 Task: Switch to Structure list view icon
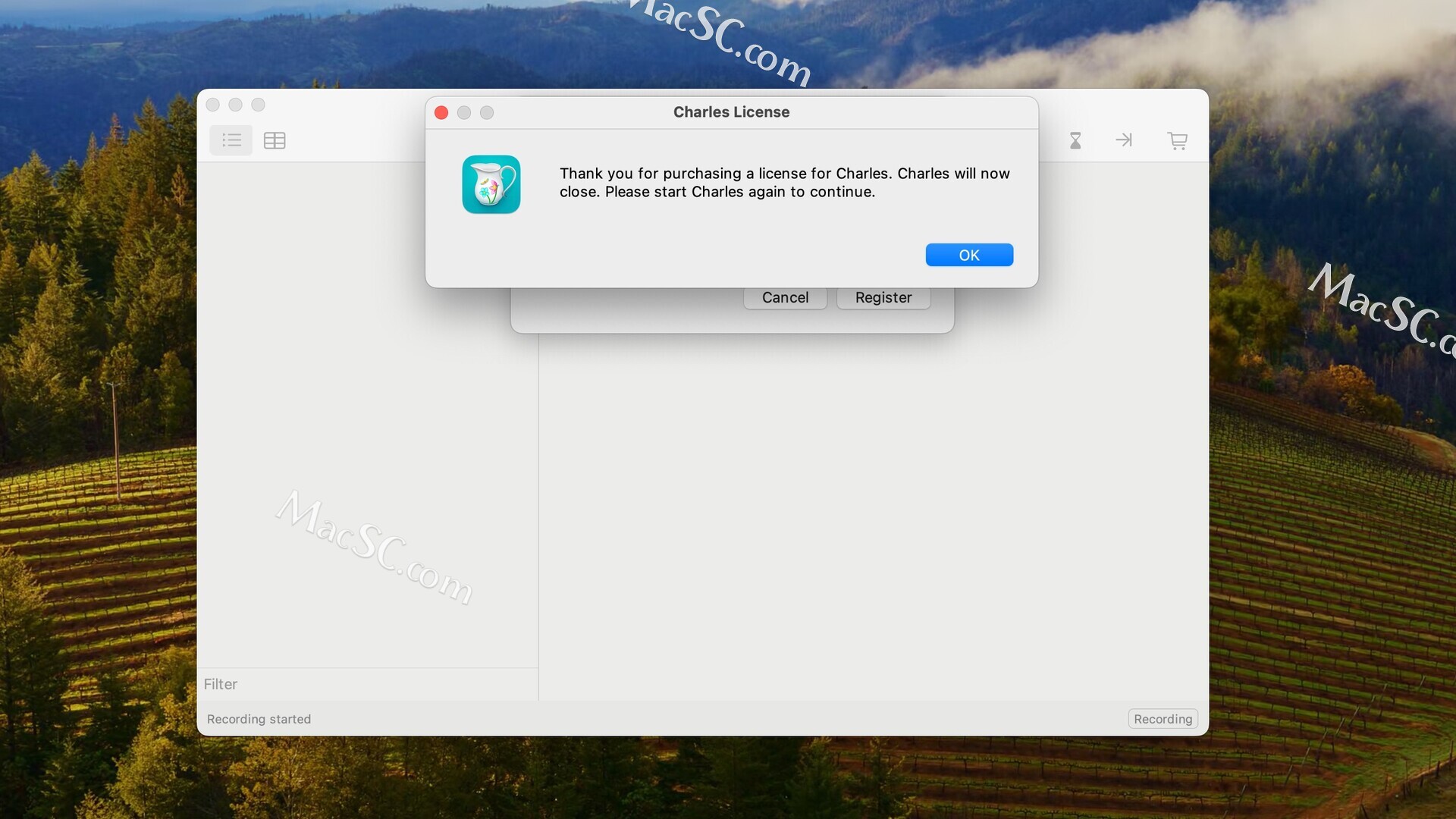click(x=231, y=140)
